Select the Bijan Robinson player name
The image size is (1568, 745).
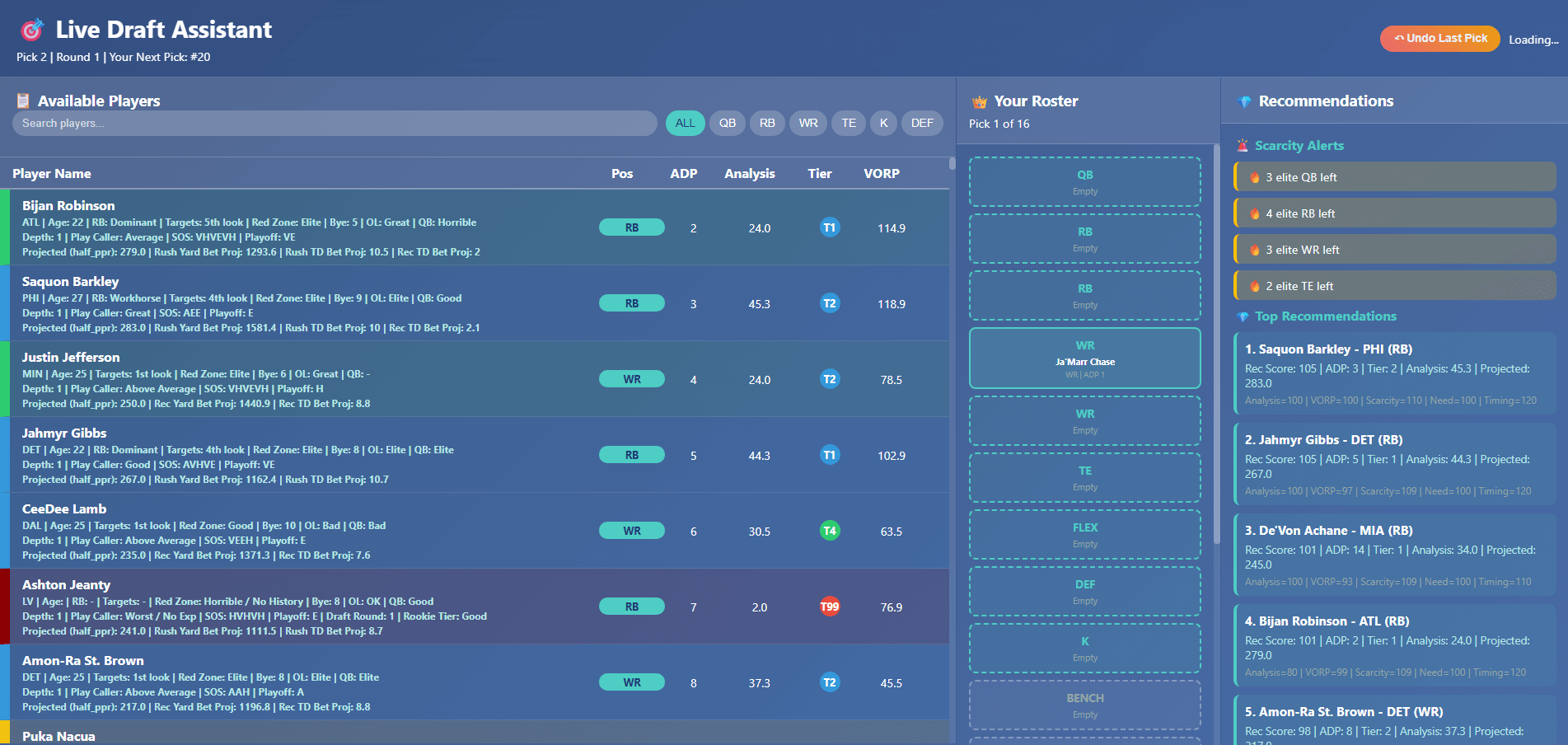(x=68, y=206)
